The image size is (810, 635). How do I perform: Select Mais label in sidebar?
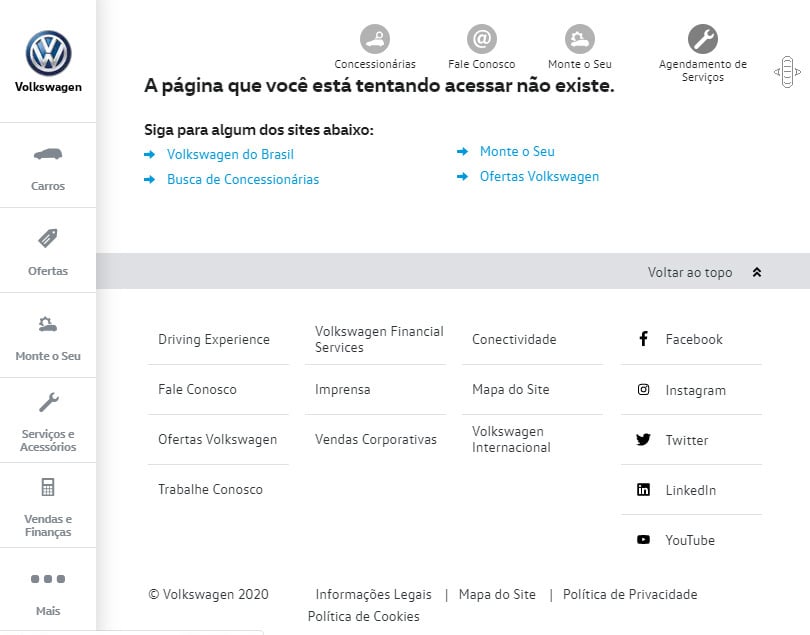[x=48, y=611]
